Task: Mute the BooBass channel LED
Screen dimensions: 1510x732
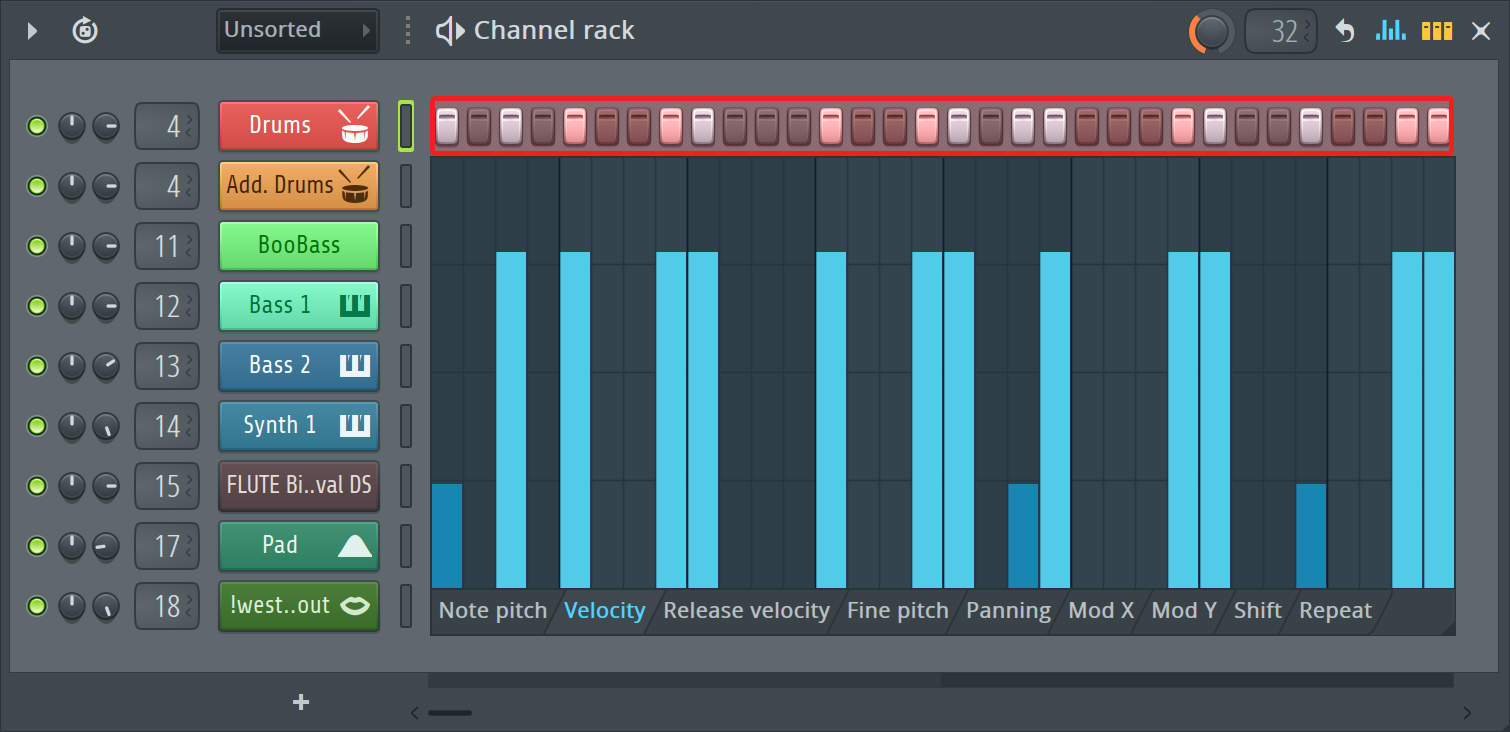Action: (37, 246)
